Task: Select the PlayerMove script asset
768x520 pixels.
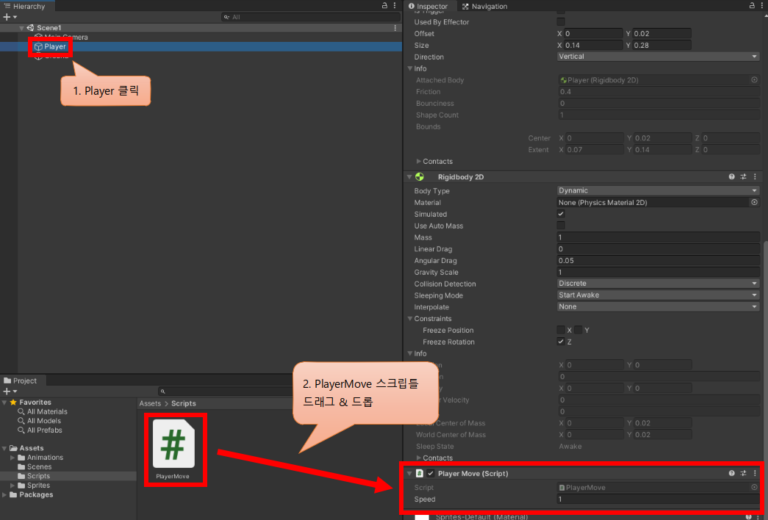Action: pos(174,449)
